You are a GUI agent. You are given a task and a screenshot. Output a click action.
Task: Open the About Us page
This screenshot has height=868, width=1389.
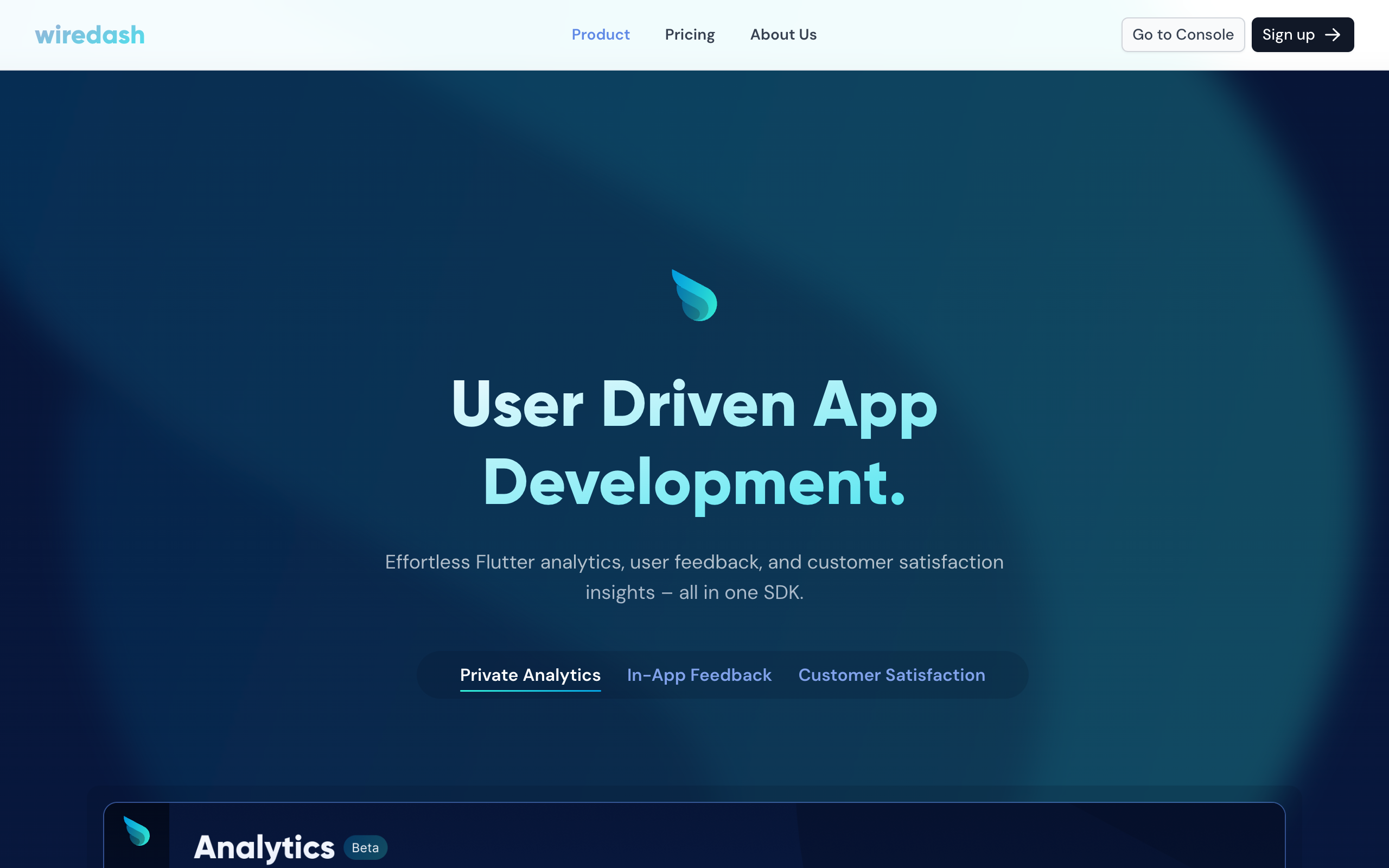(x=783, y=34)
